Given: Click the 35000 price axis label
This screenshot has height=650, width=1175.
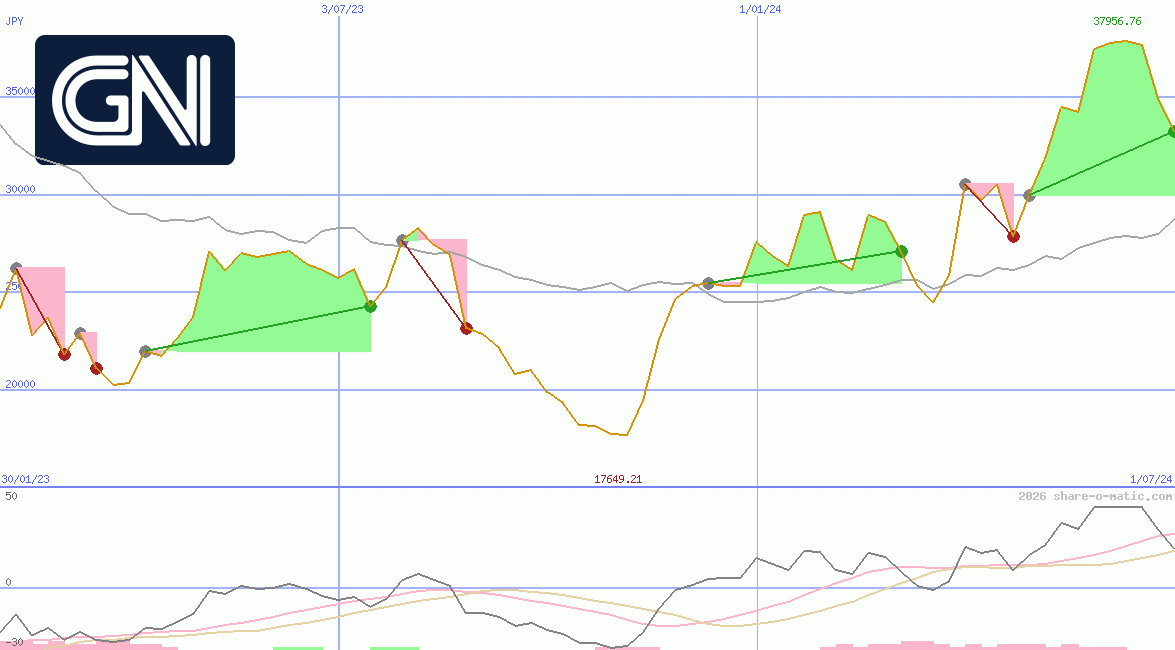Looking at the screenshot, I should 20,91.
